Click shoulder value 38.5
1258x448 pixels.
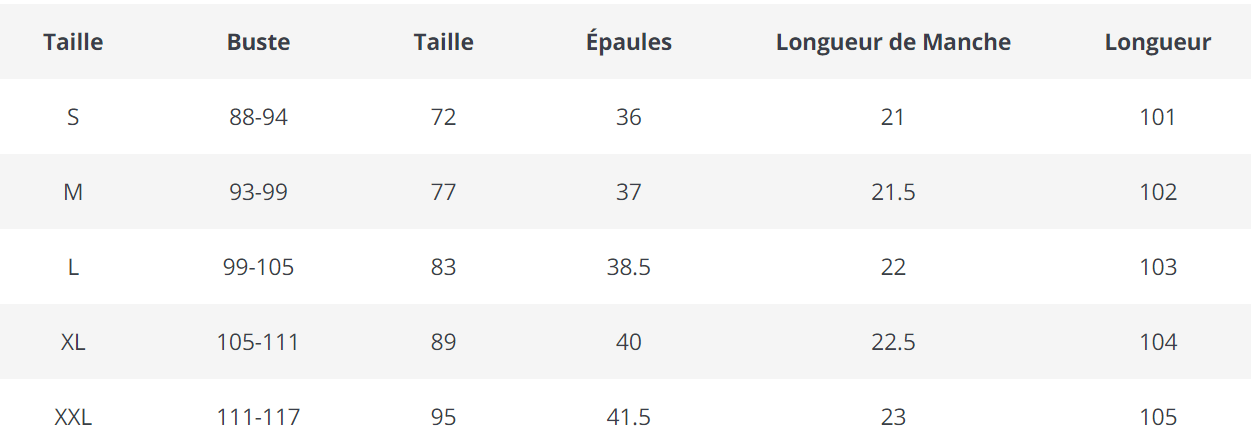pyautogui.click(x=628, y=267)
